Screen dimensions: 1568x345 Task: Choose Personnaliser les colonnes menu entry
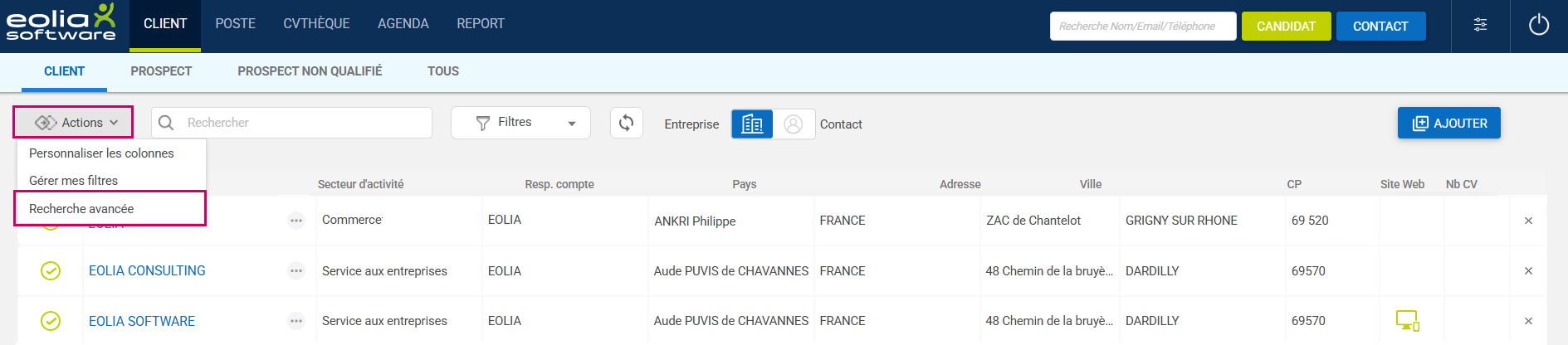(101, 153)
